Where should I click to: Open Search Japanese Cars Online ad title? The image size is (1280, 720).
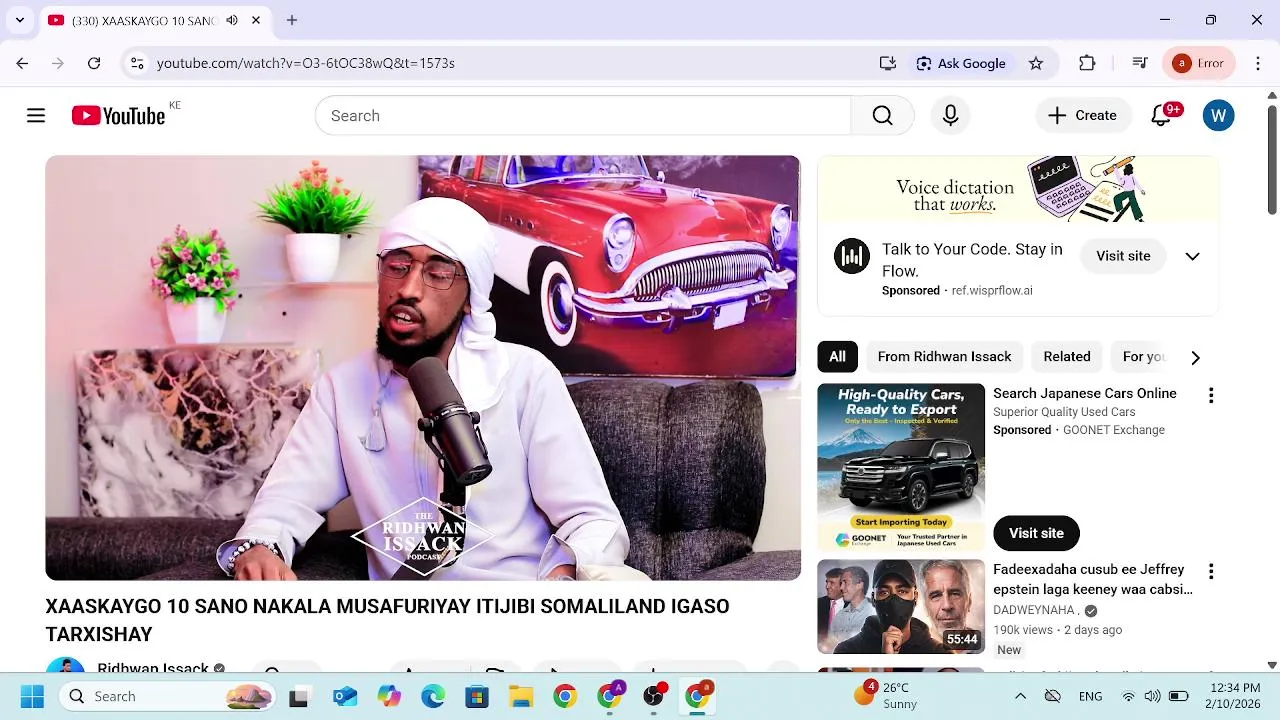[1085, 393]
